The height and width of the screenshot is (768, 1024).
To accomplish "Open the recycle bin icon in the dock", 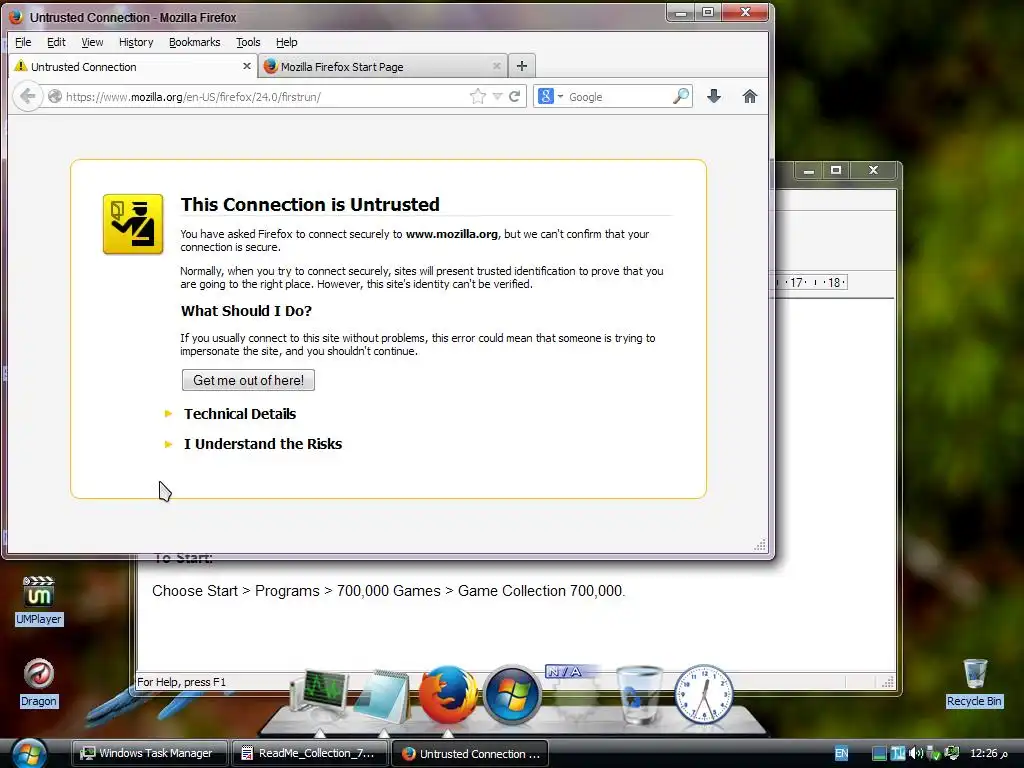I will (x=639, y=695).
